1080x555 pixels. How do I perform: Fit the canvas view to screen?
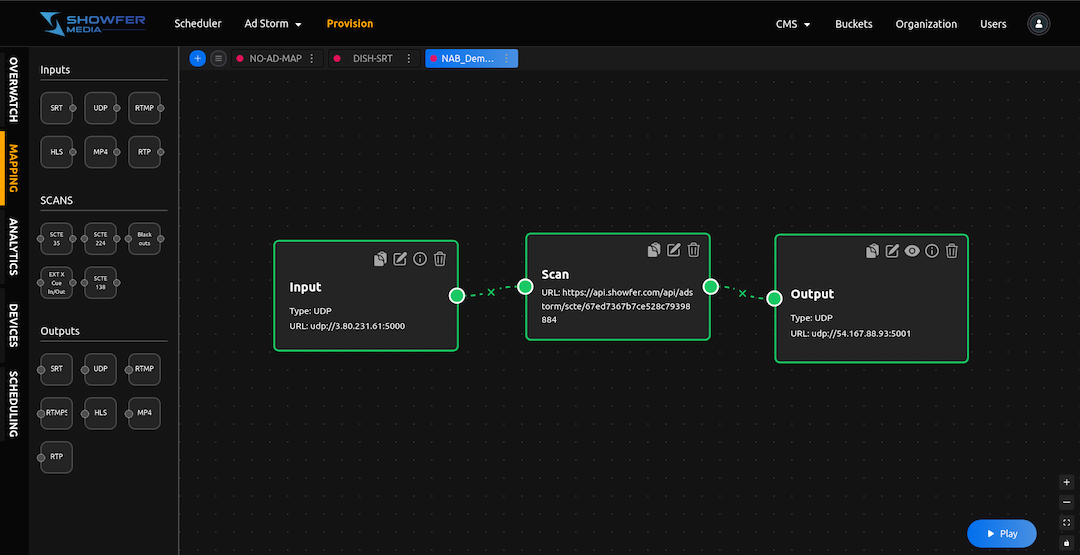1067,522
